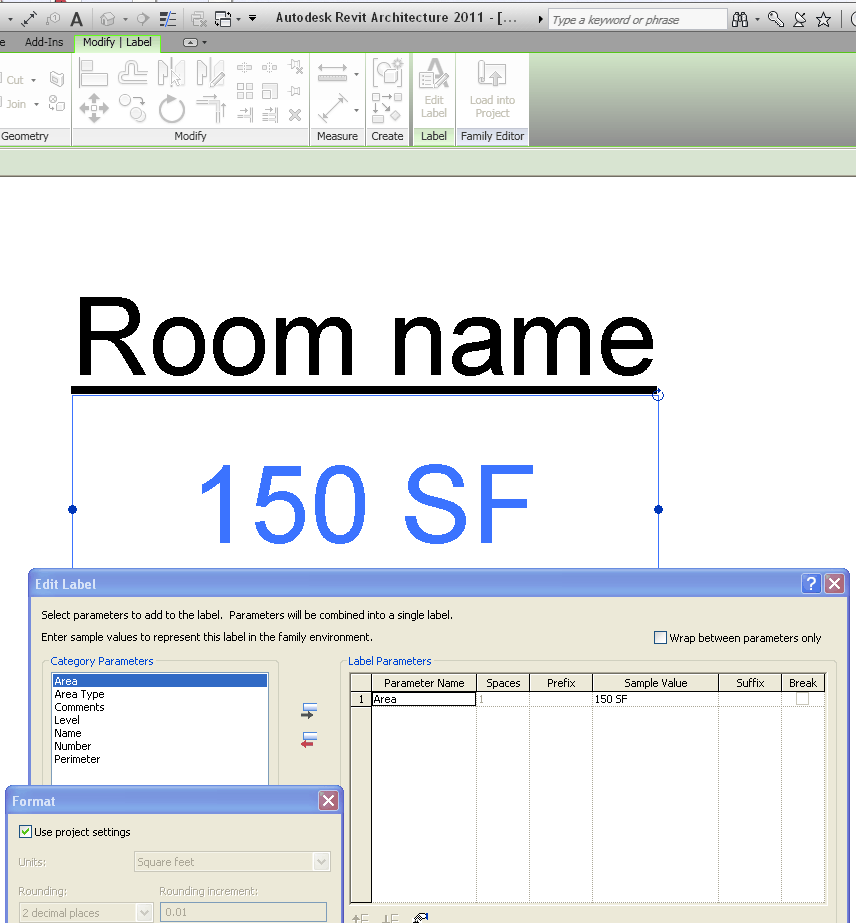Click Add parameter to label arrow icon
The width and height of the screenshot is (856, 923).
[x=309, y=710]
